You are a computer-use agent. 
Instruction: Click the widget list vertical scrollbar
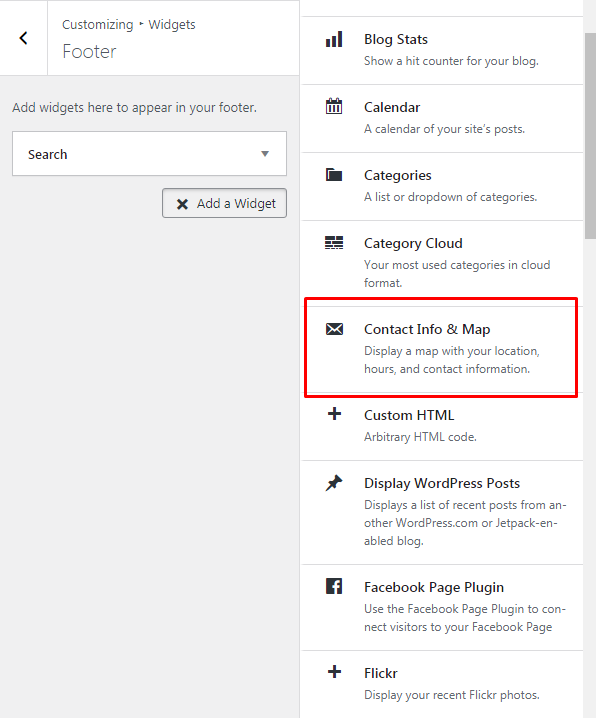tap(590, 136)
